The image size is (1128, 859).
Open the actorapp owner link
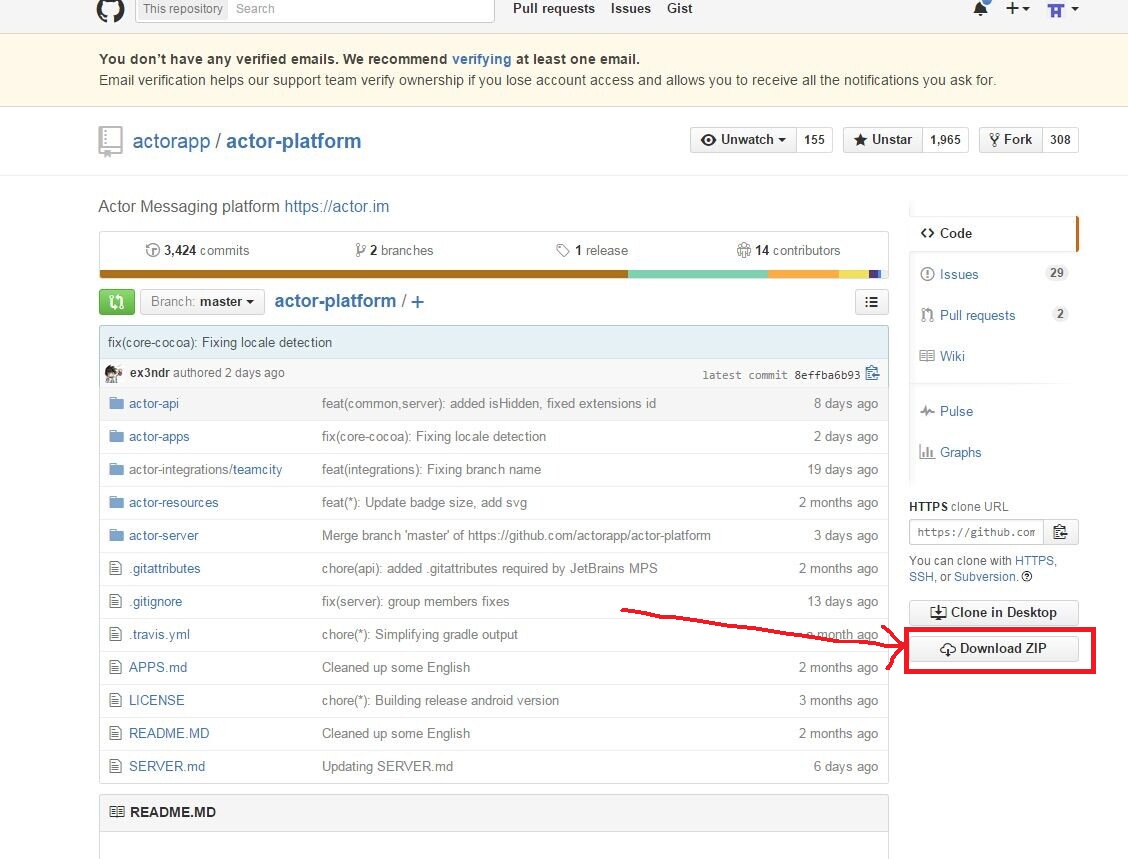[171, 141]
